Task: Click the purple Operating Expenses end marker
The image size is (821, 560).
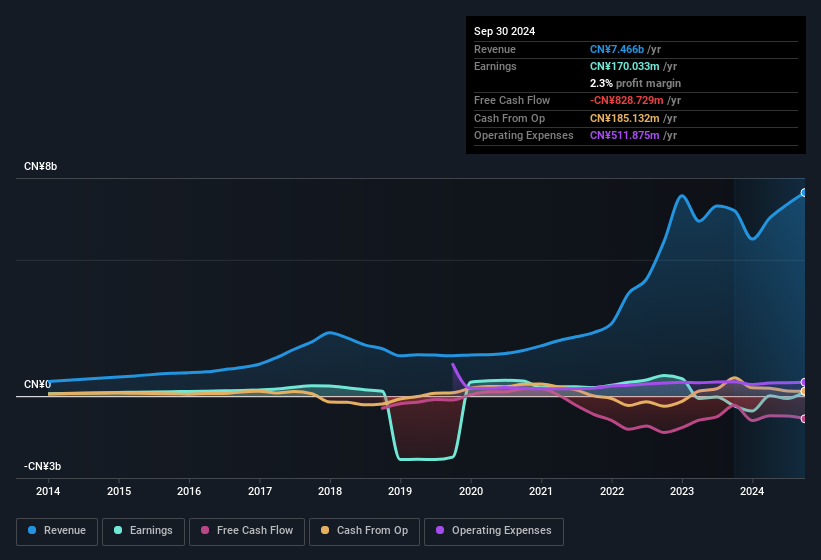Action: tap(803, 383)
